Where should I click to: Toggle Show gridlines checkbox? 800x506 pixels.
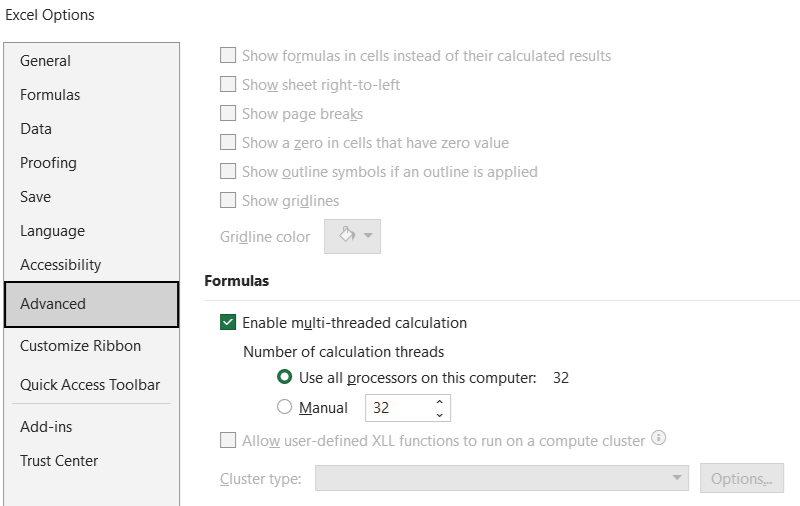228,201
